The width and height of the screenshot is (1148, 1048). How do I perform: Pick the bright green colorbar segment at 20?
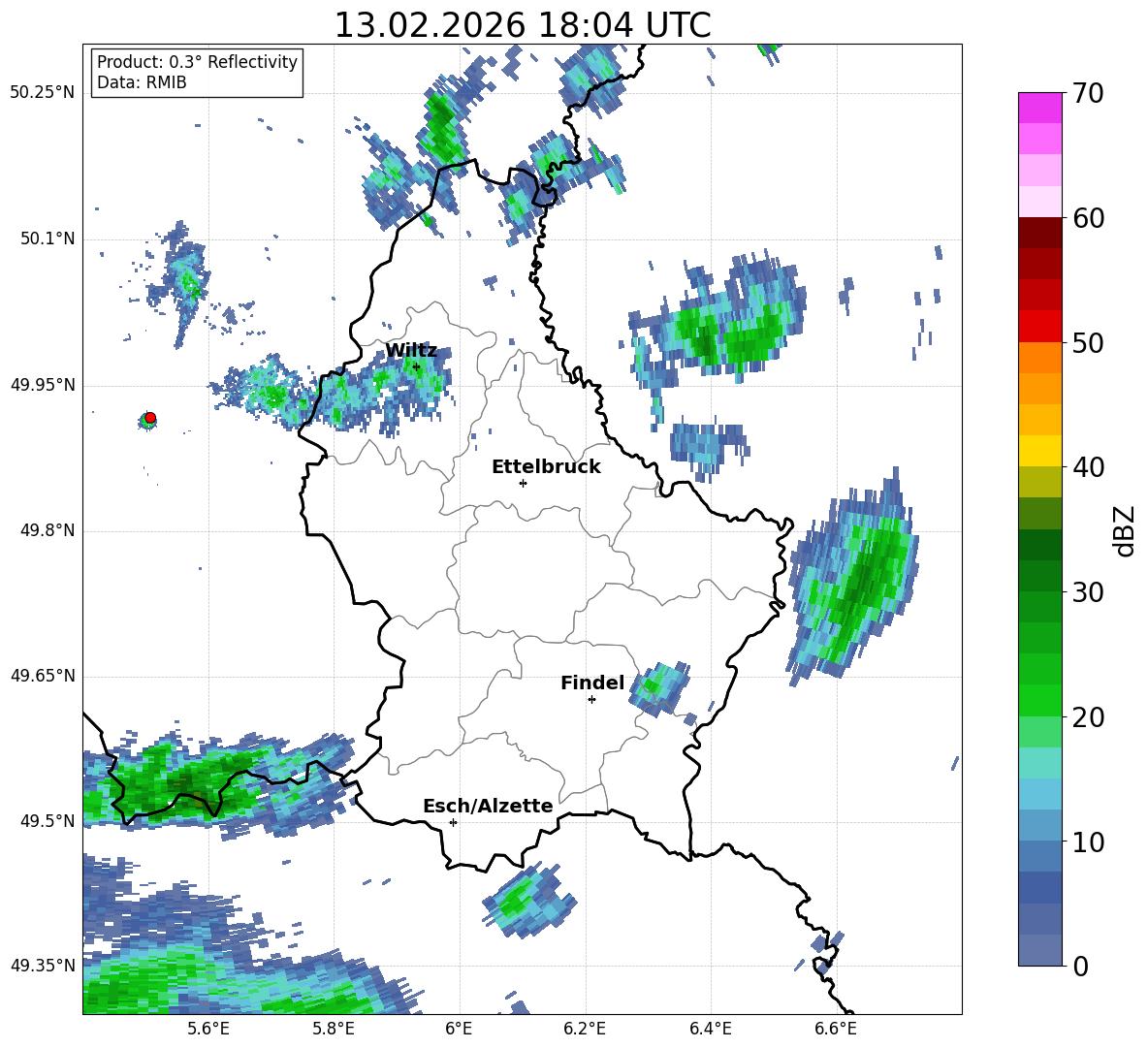(x=1039, y=700)
